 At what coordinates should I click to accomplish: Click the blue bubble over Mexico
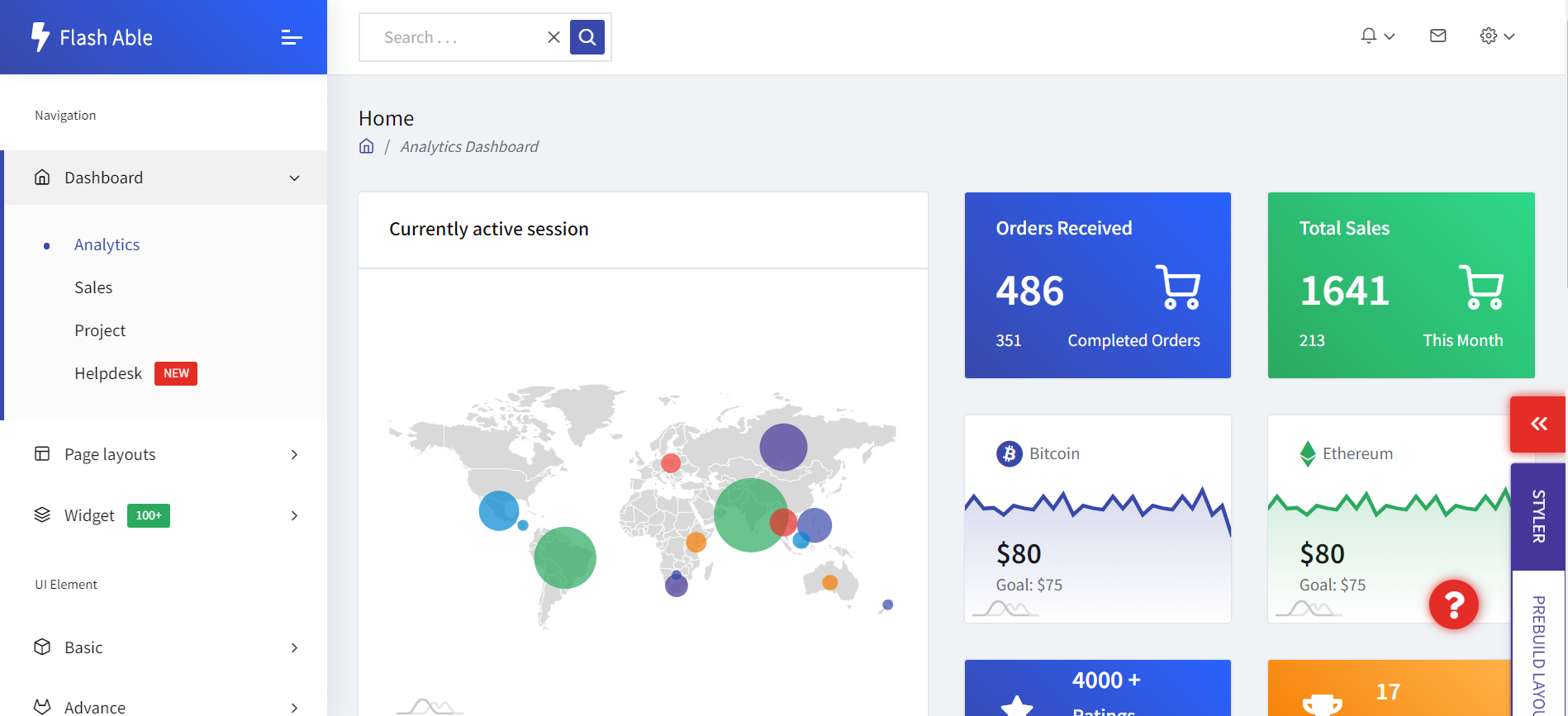pos(499,510)
